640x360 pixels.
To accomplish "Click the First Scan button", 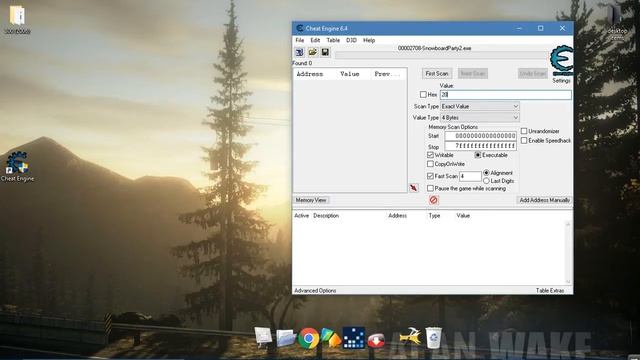I will [x=437, y=73].
